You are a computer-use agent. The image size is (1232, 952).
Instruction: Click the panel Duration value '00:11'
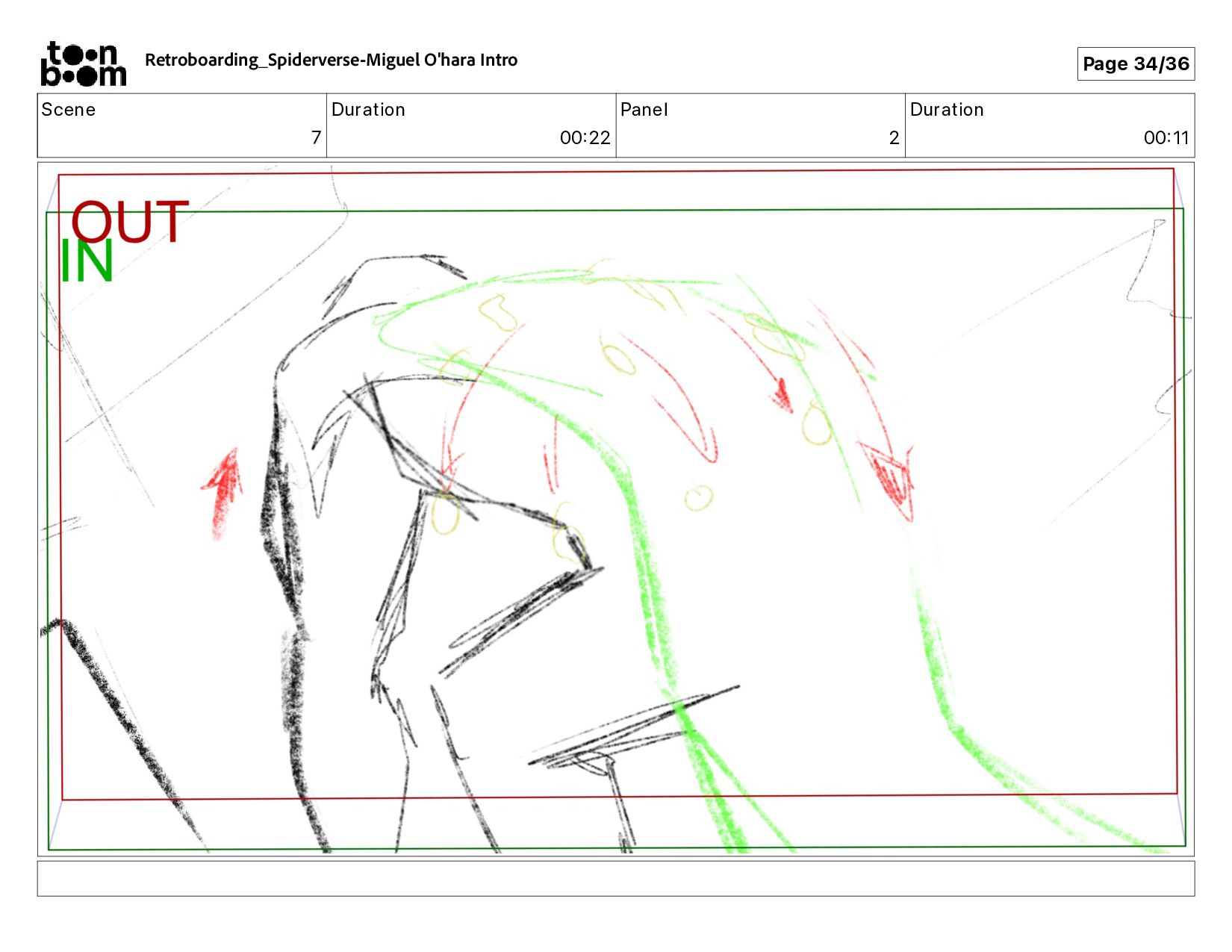click(x=1166, y=137)
